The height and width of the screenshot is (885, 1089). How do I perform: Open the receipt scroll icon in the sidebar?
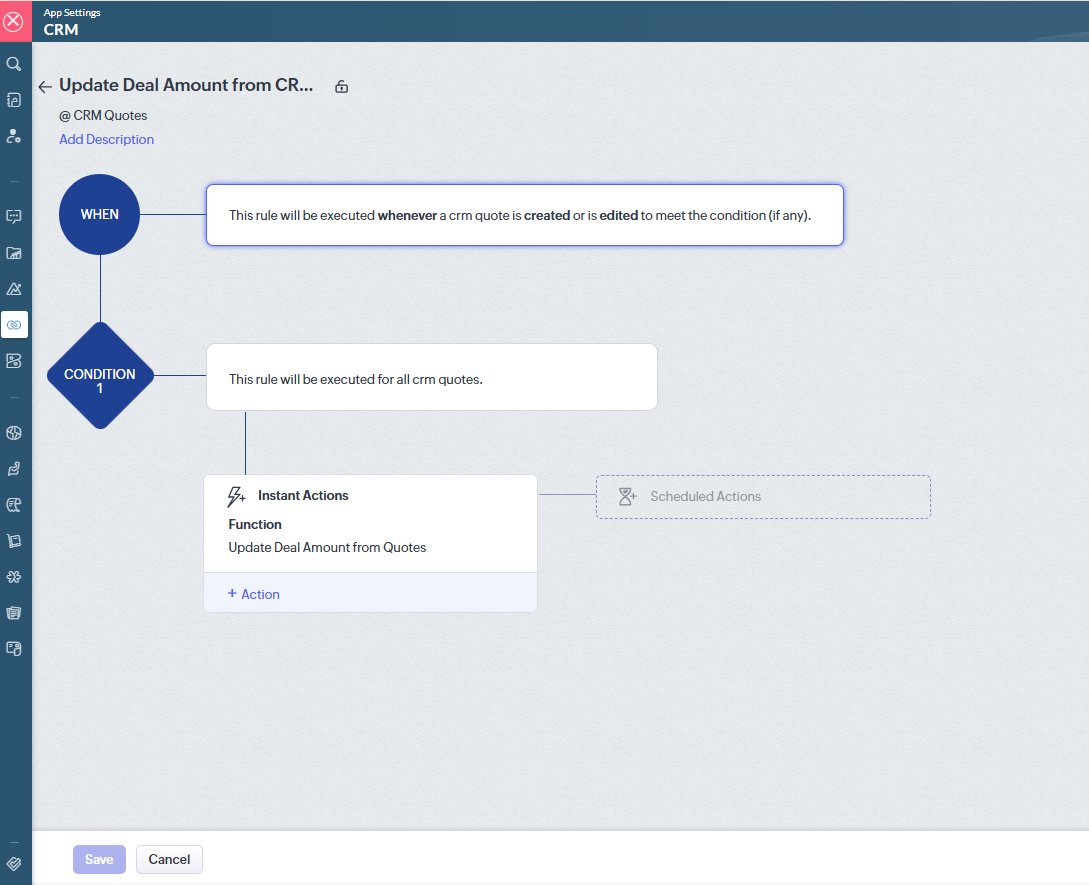point(14,505)
